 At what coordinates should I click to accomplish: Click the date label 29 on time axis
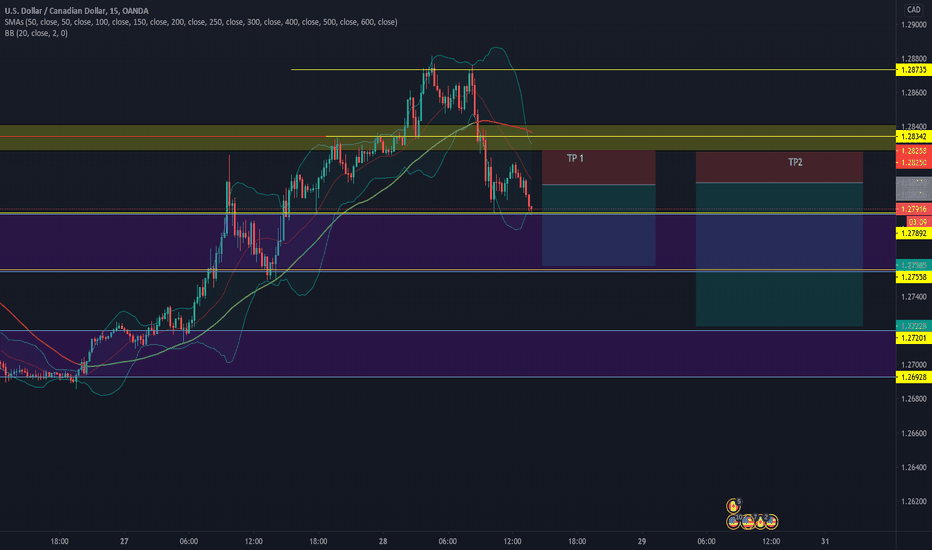tap(642, 541)
